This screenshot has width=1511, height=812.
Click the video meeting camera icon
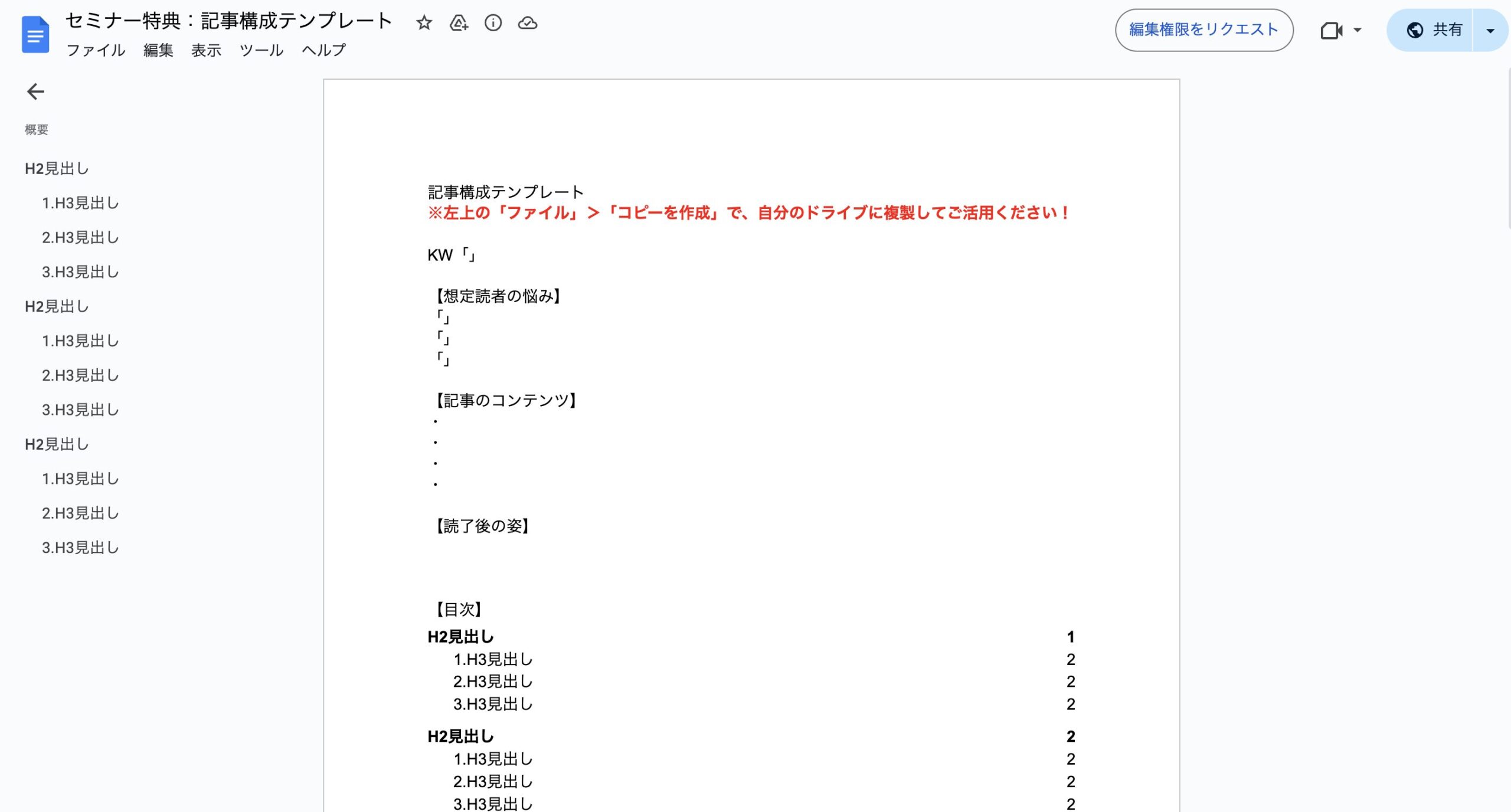pos(1331,30)
